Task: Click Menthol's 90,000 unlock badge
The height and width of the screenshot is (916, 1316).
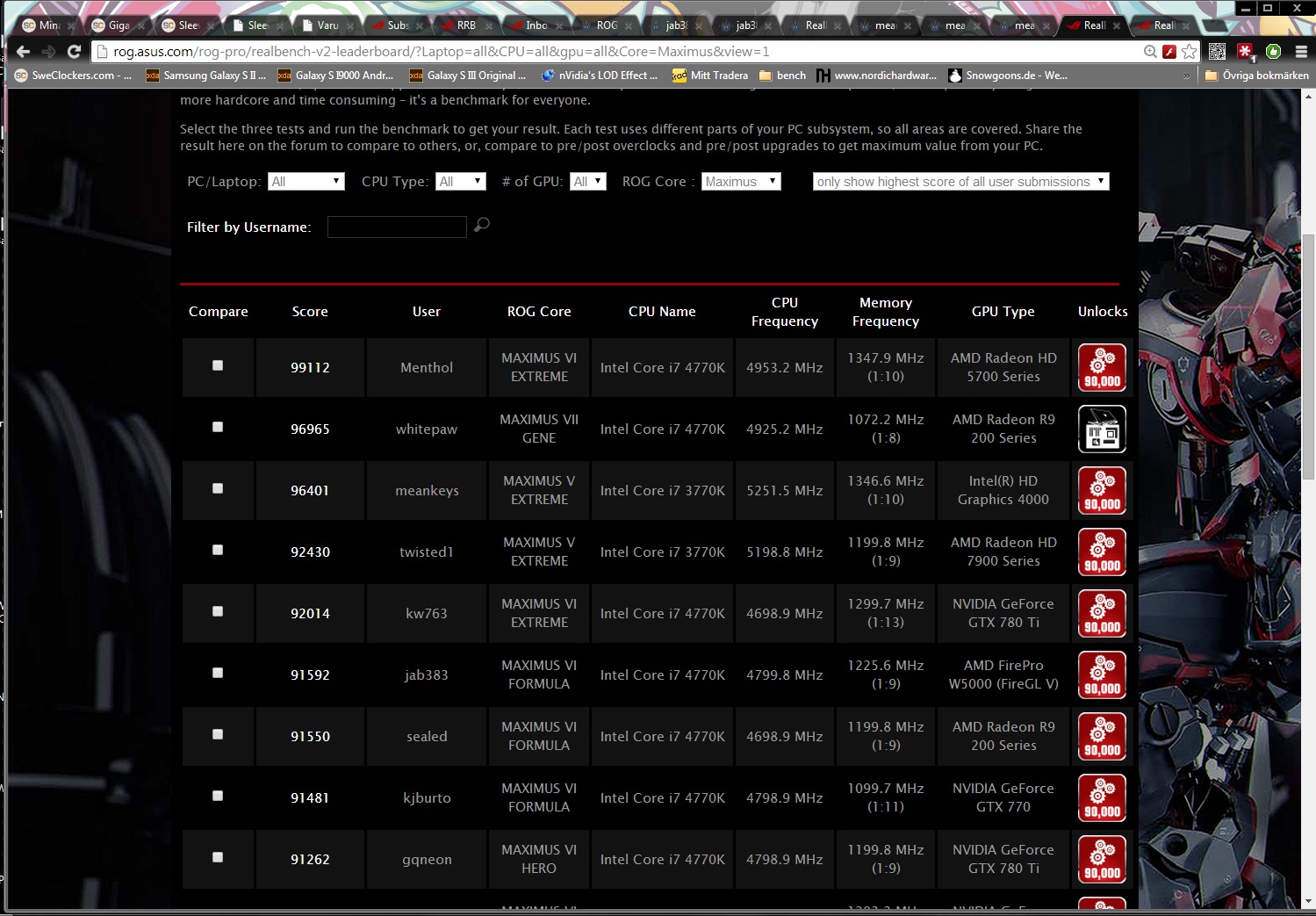Action: point(1102,367)
